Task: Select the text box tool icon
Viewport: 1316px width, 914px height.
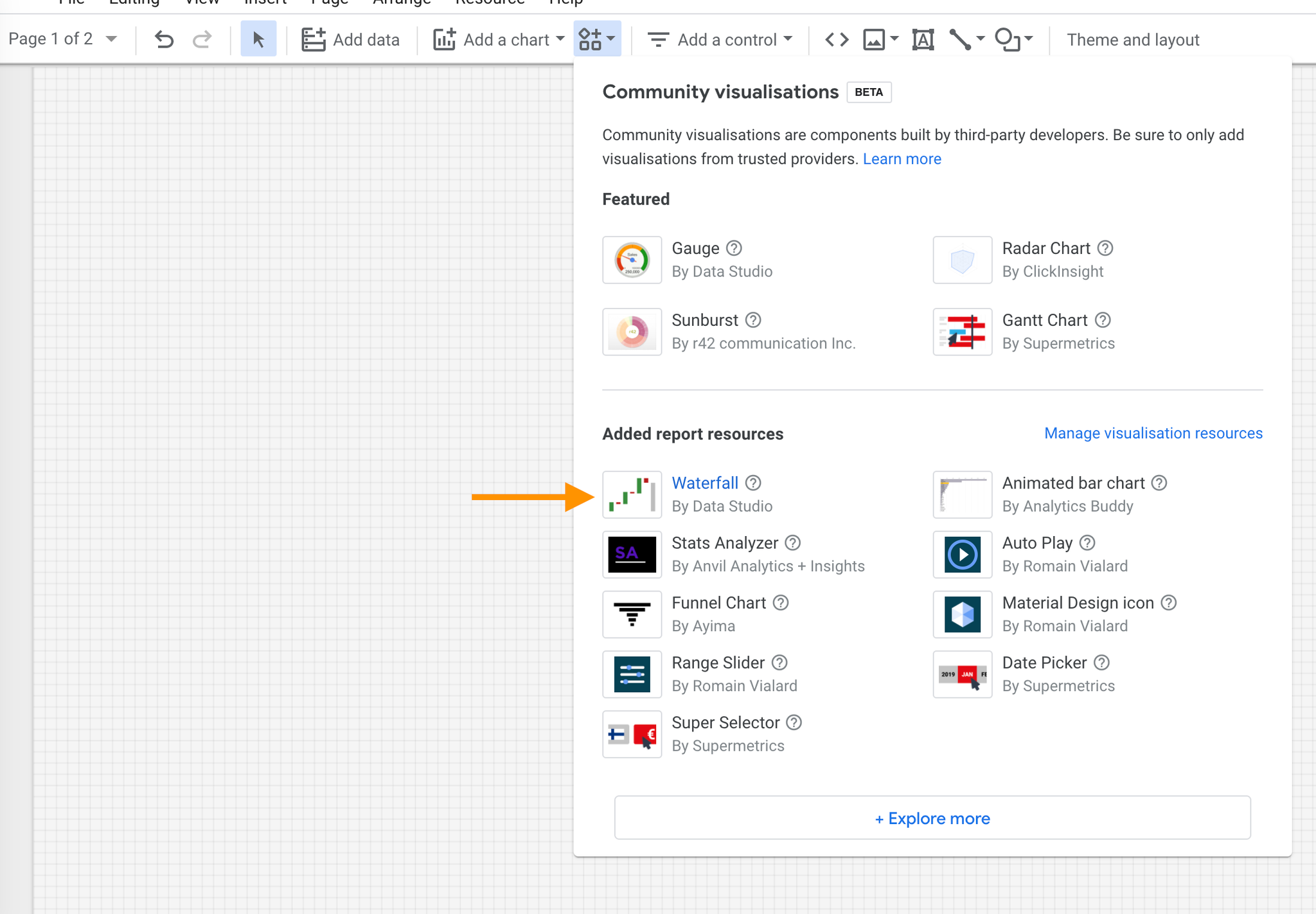Action: pos(923,40)
